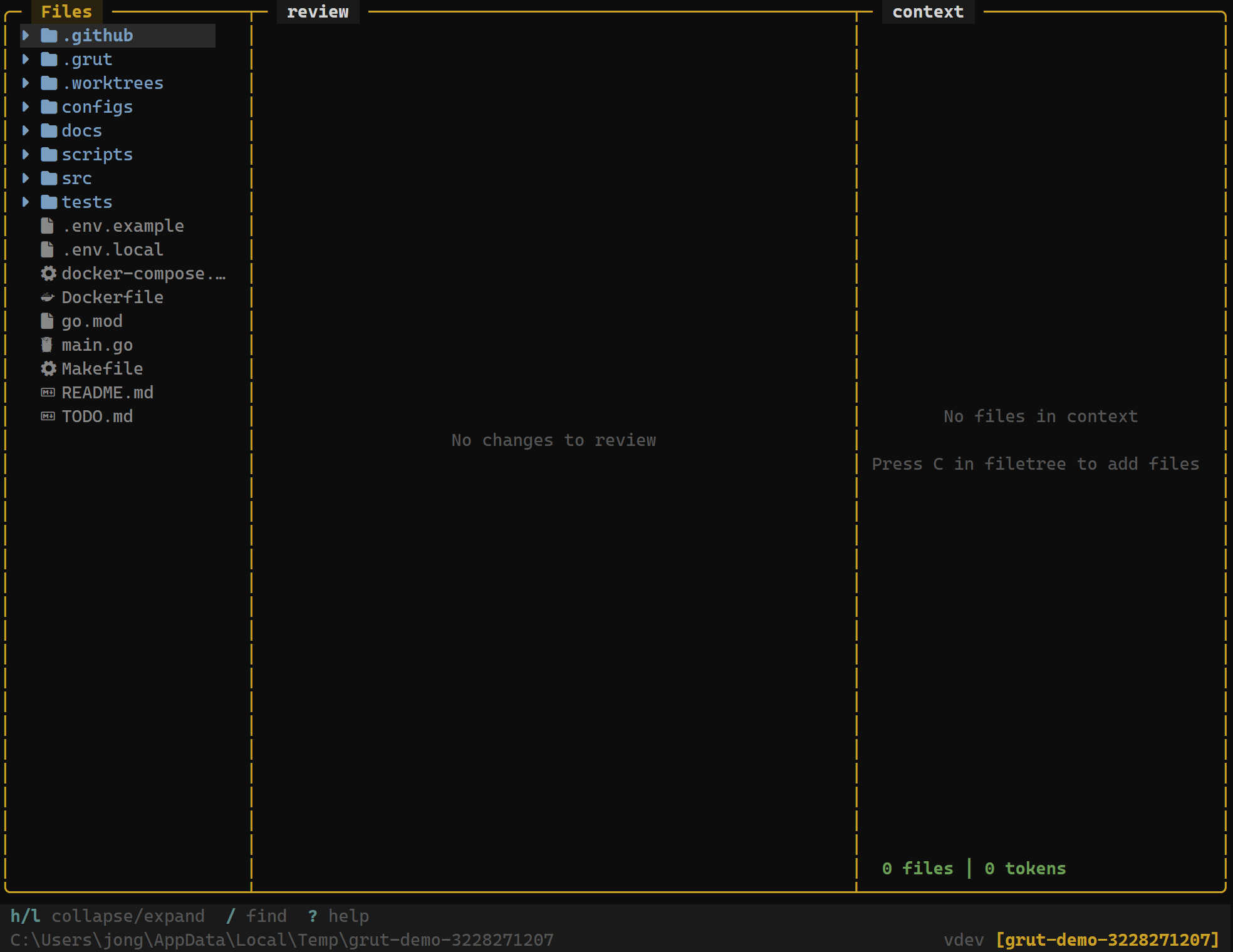Screen dimensions: 1233x952
Task: Click the .worktrees folder icon
Action: [x=49, y=83]
